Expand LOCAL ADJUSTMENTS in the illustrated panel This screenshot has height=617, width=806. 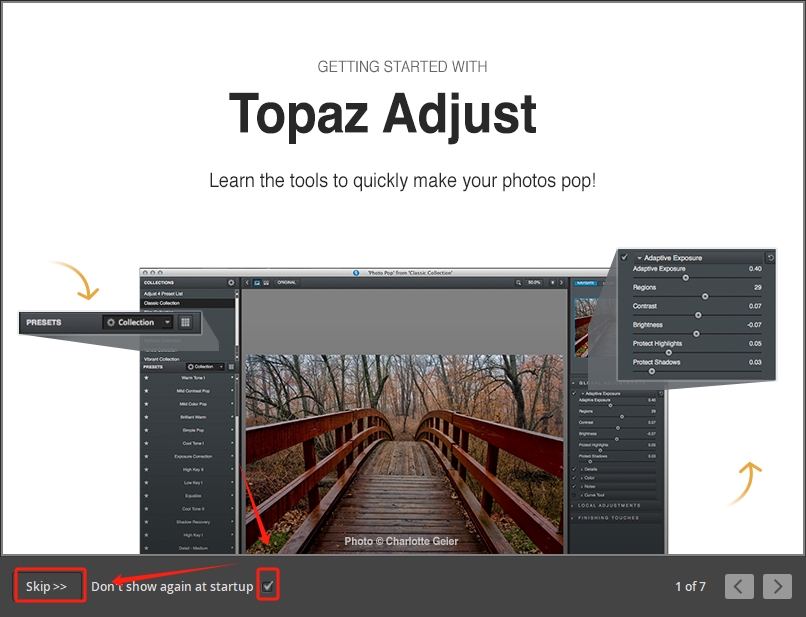click(x=609, y=505)
